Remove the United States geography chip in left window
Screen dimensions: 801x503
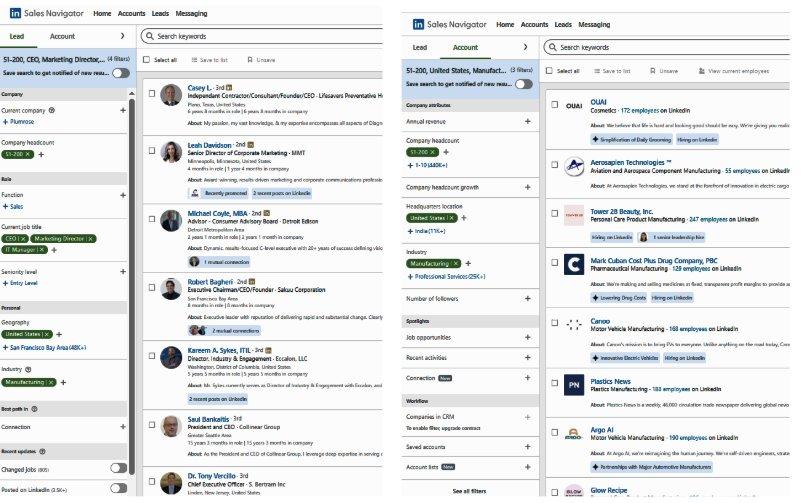(46, 334)
